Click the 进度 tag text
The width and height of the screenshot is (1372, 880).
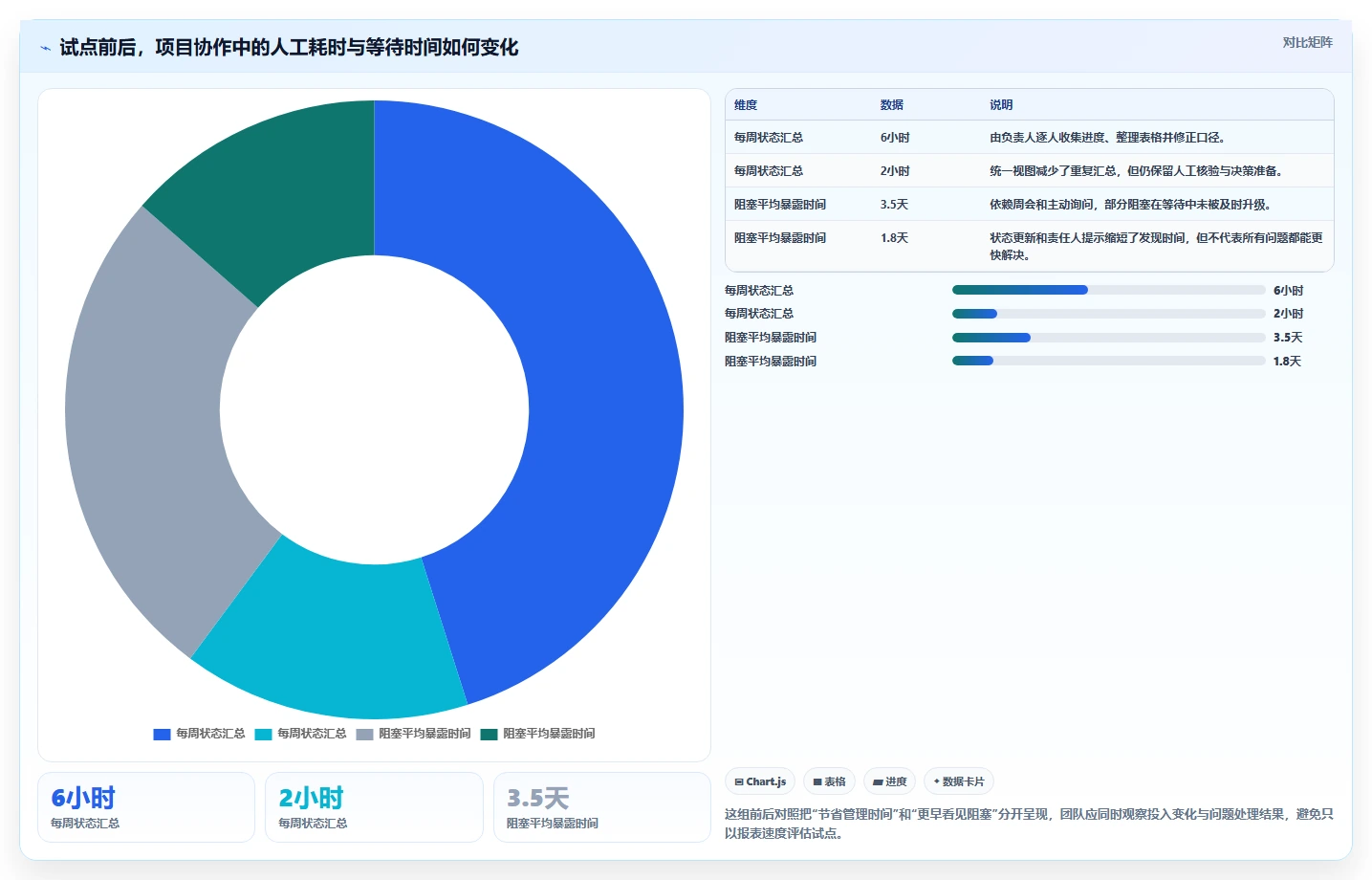[896, 781]
